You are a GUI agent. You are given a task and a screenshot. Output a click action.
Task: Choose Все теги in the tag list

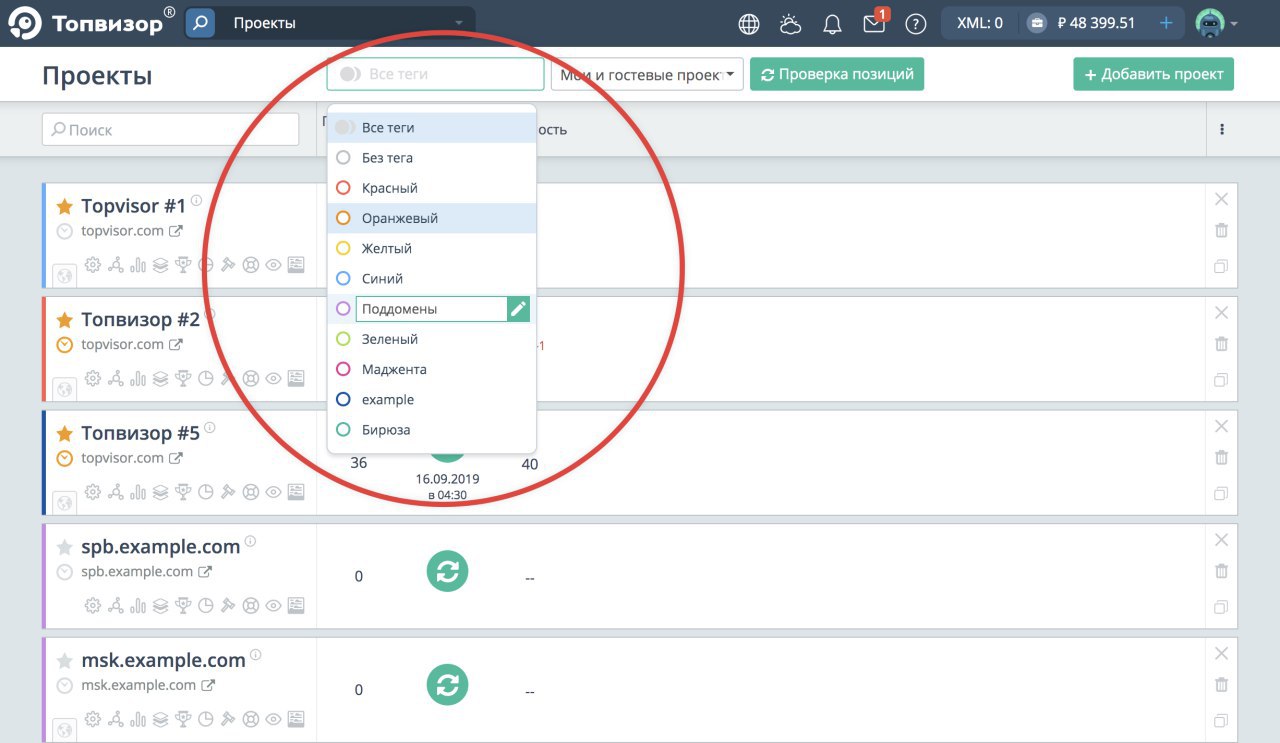coord(432,128)
